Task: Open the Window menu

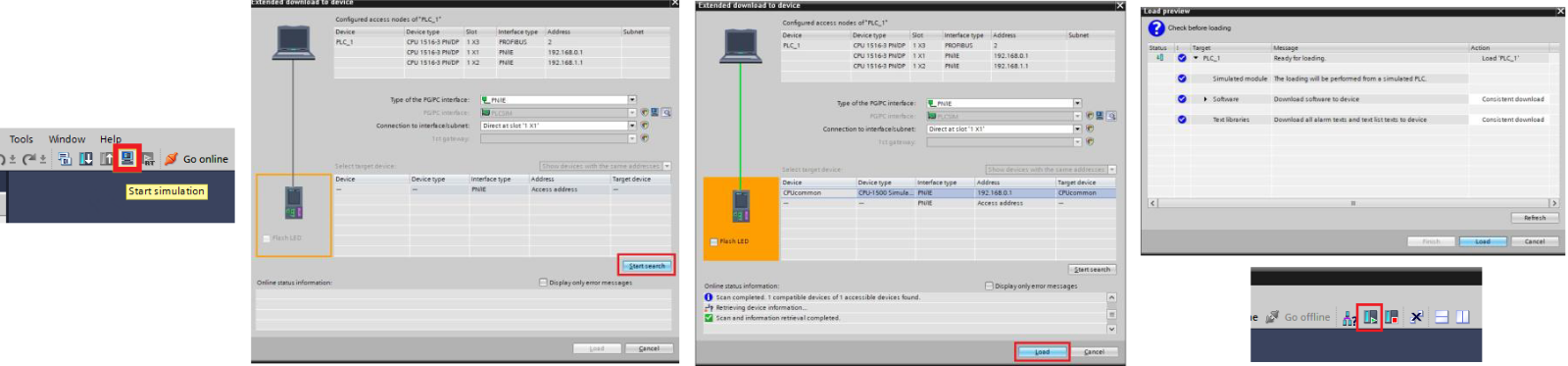Action: [x=67, y=139]
